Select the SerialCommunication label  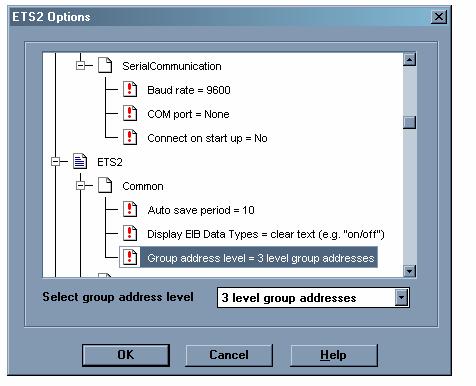click(172, 66)
